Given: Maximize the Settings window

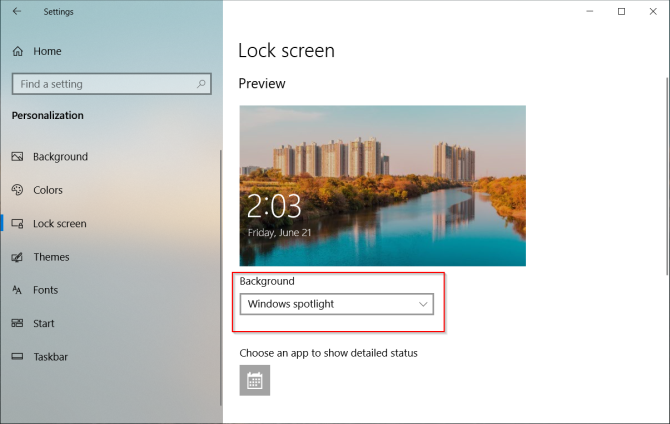Looking at the screenshot, I should coord(621,12).
